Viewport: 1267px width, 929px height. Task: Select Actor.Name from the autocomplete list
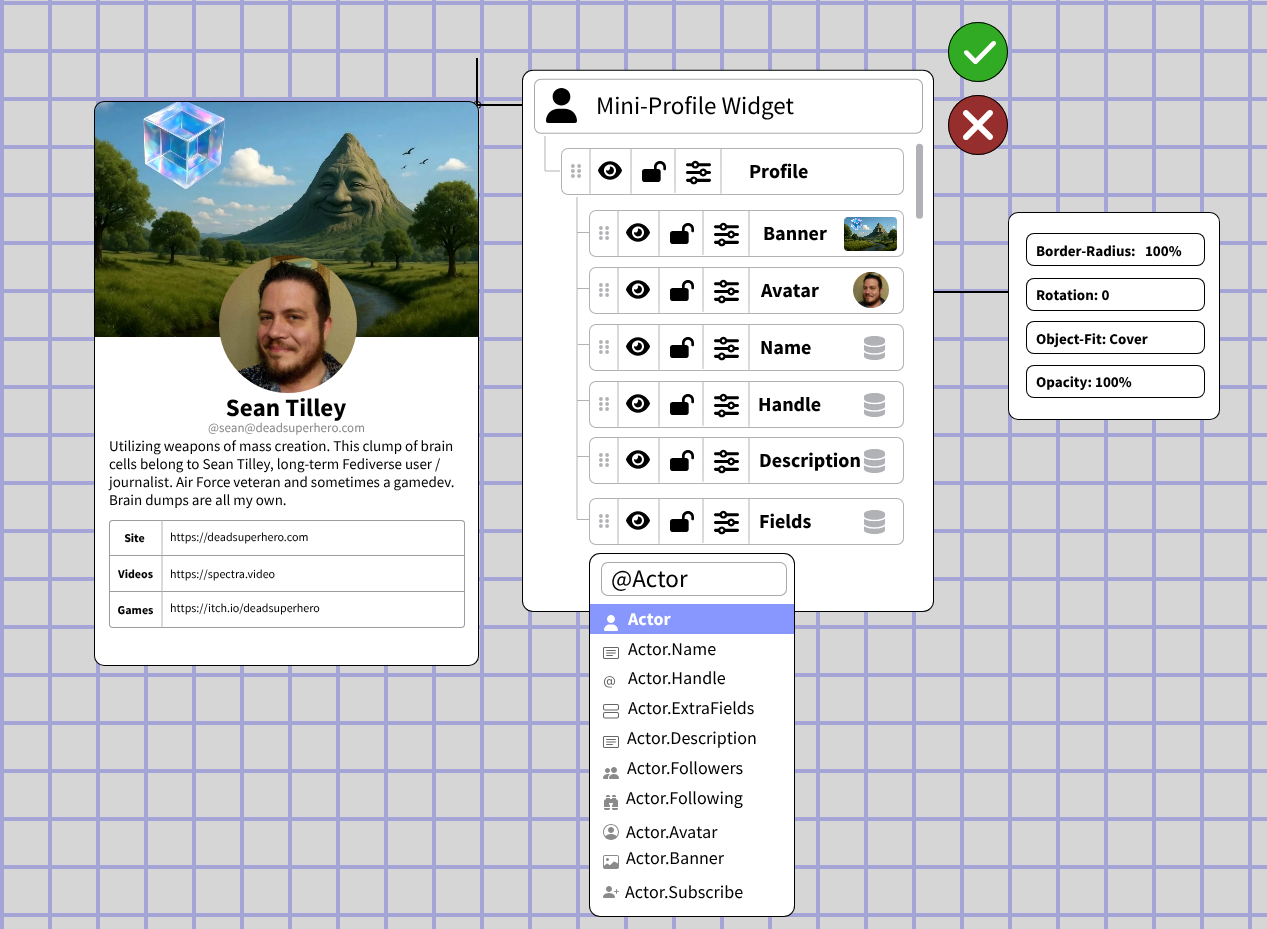coord(671,650)
